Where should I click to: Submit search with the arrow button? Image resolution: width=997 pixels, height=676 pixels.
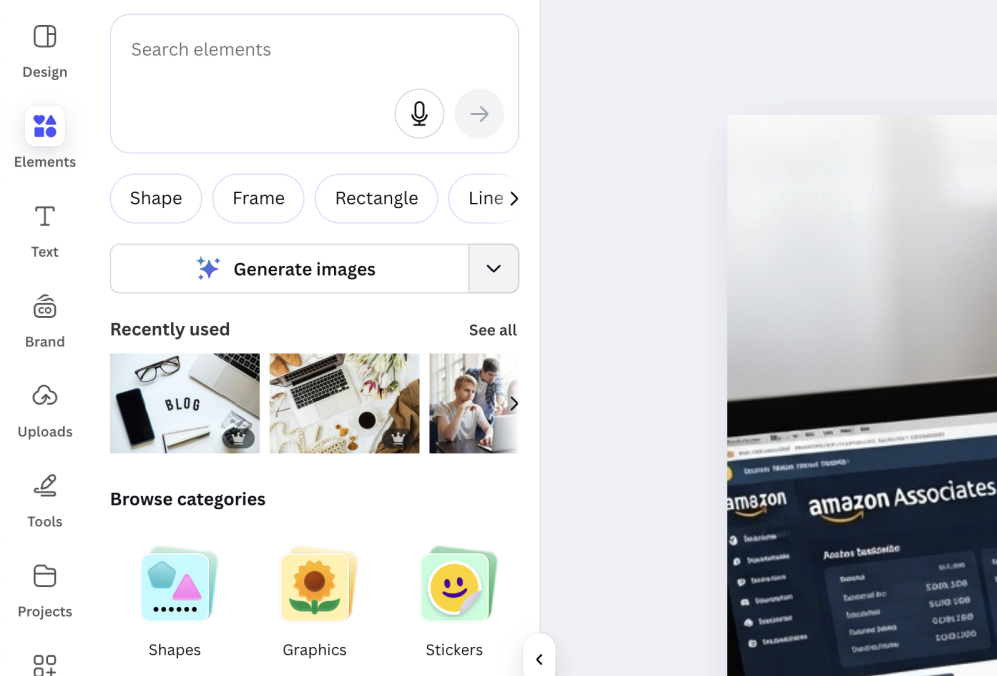pyautogui.click(x=479, y=114)
